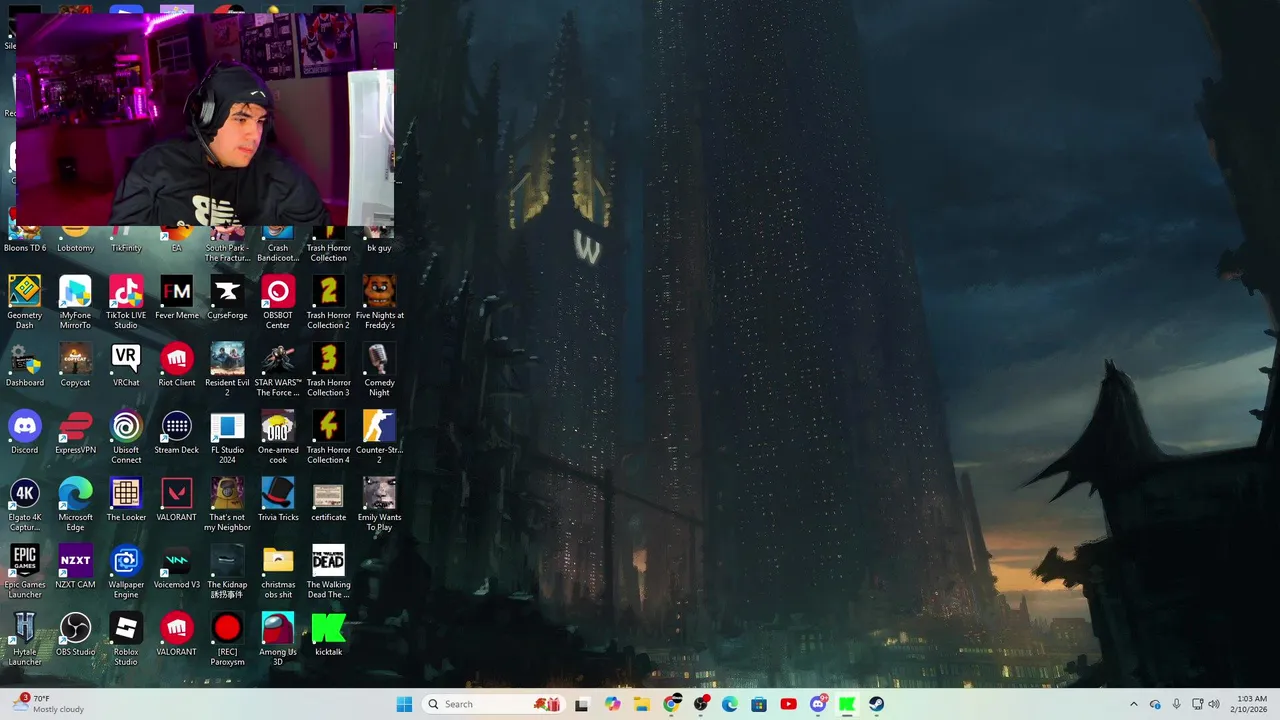Open the weather widget showing 70°F
This screenshot has height=720, width=1280.
click(47, 704)
